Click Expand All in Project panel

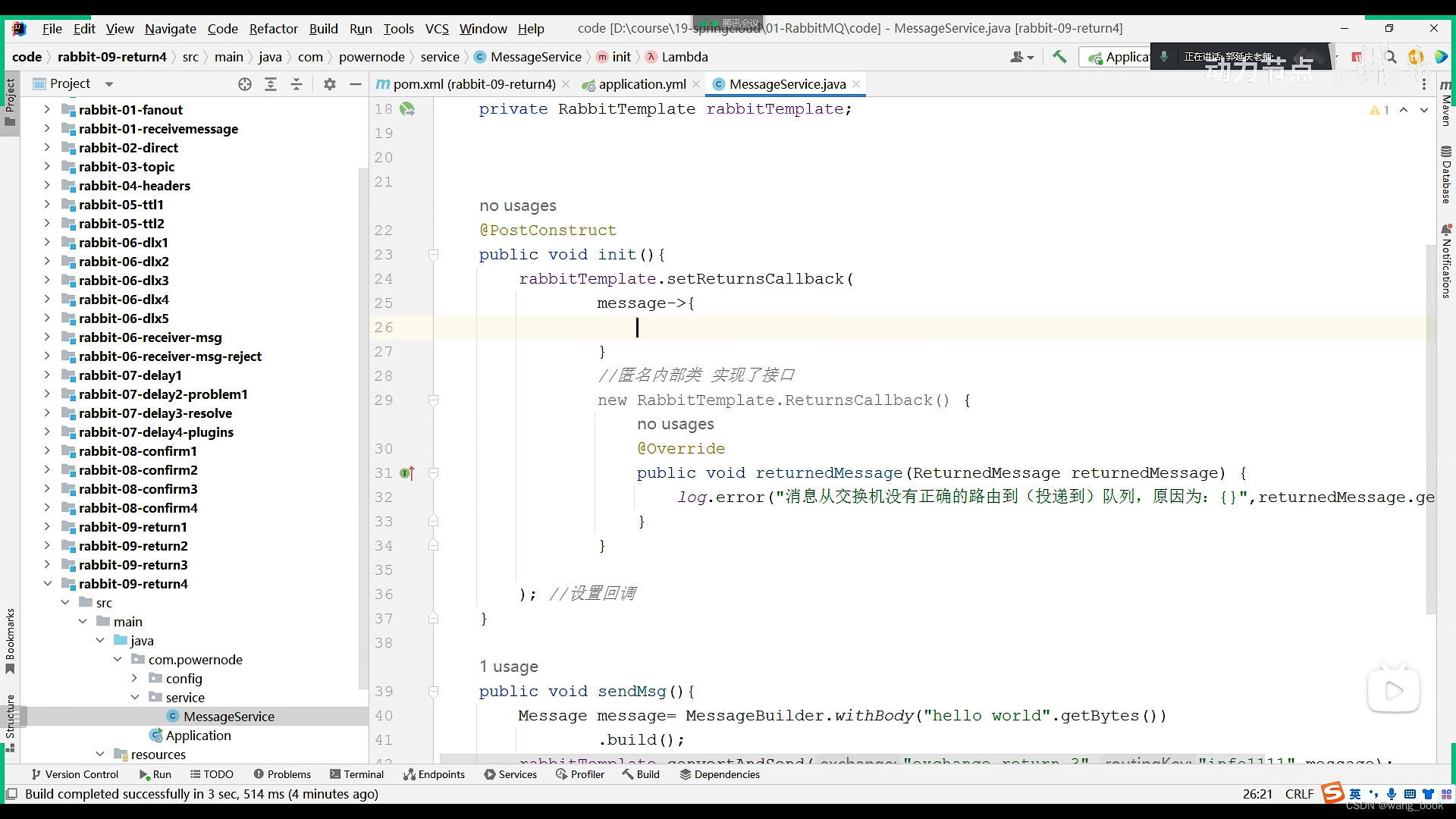pyautogui.click(x=270, y=84)
